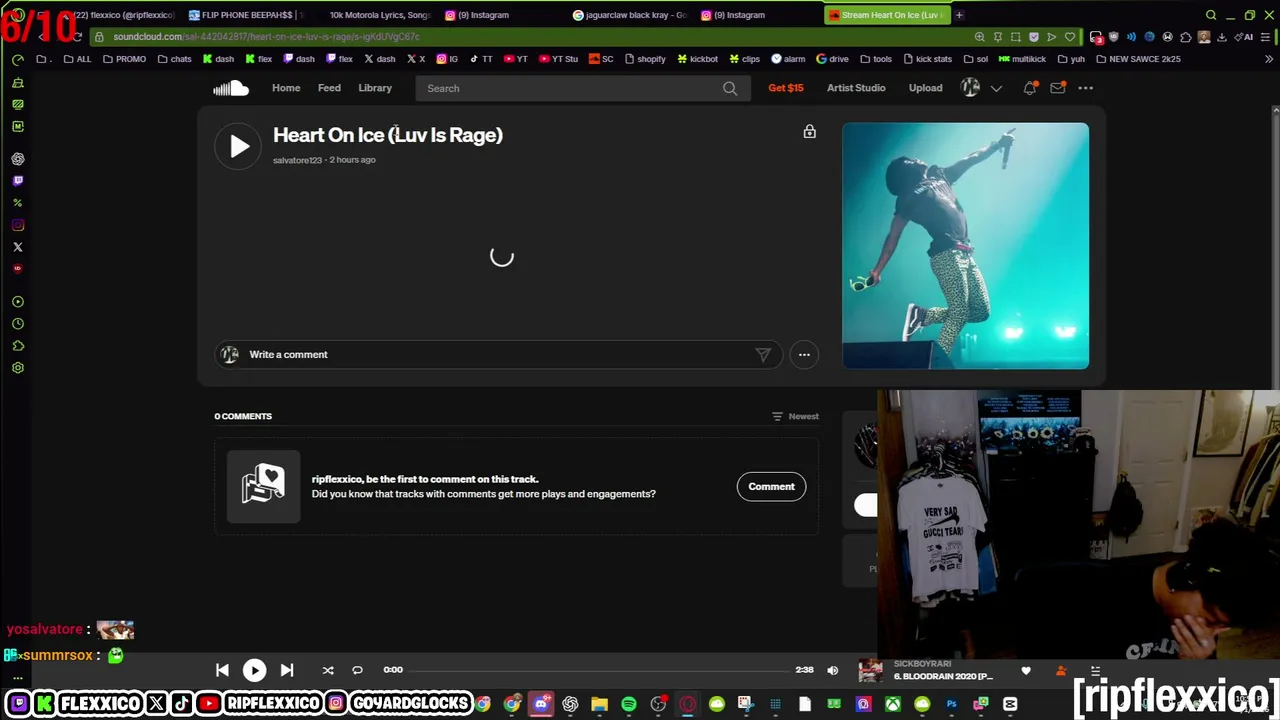This screenshot has width=1280, height=720.
Task: Open salvatore123 artist profile link
Action: pyautogui.click(x=297, y=160)
